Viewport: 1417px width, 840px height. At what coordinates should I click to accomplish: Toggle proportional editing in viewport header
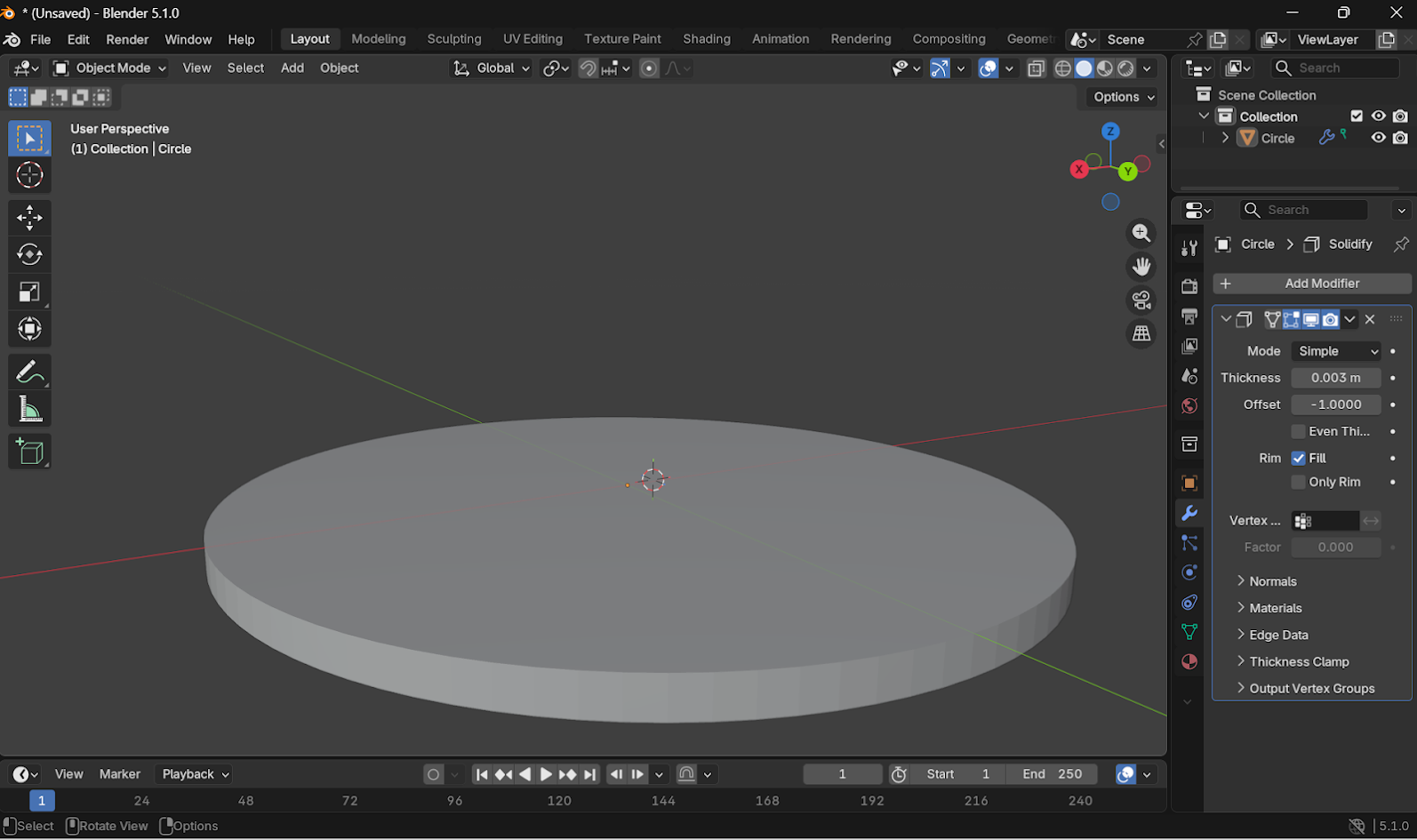click(x=650, y=68)
